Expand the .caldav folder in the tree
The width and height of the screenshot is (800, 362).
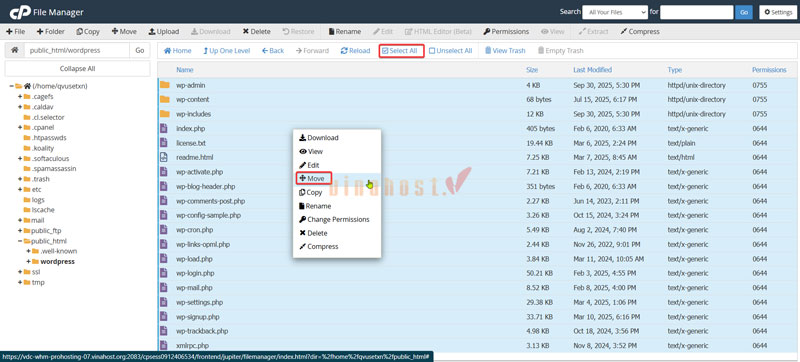click(20, 107)
